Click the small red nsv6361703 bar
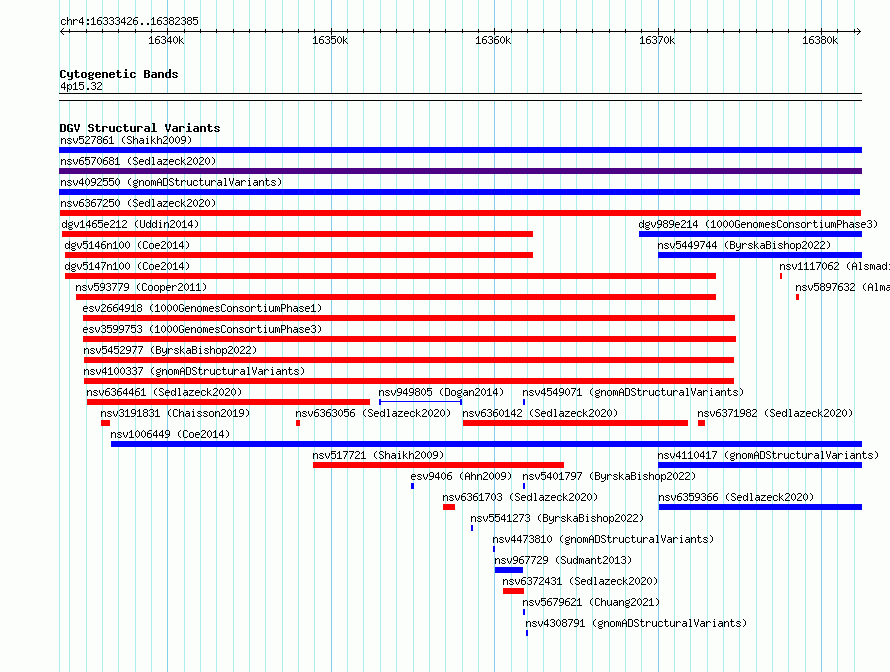The image size is (890, 672). [449, 507]
